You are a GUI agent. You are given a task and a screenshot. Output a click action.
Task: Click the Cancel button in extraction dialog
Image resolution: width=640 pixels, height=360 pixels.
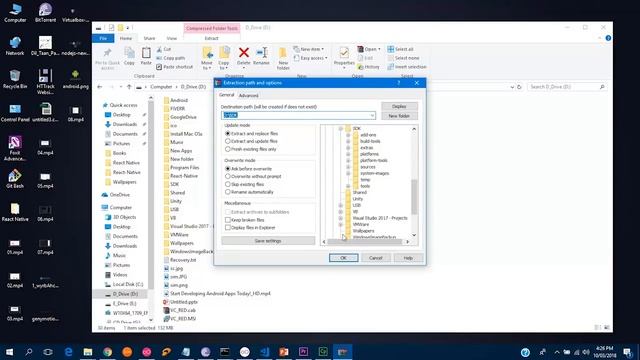click(x=376, y=258)
